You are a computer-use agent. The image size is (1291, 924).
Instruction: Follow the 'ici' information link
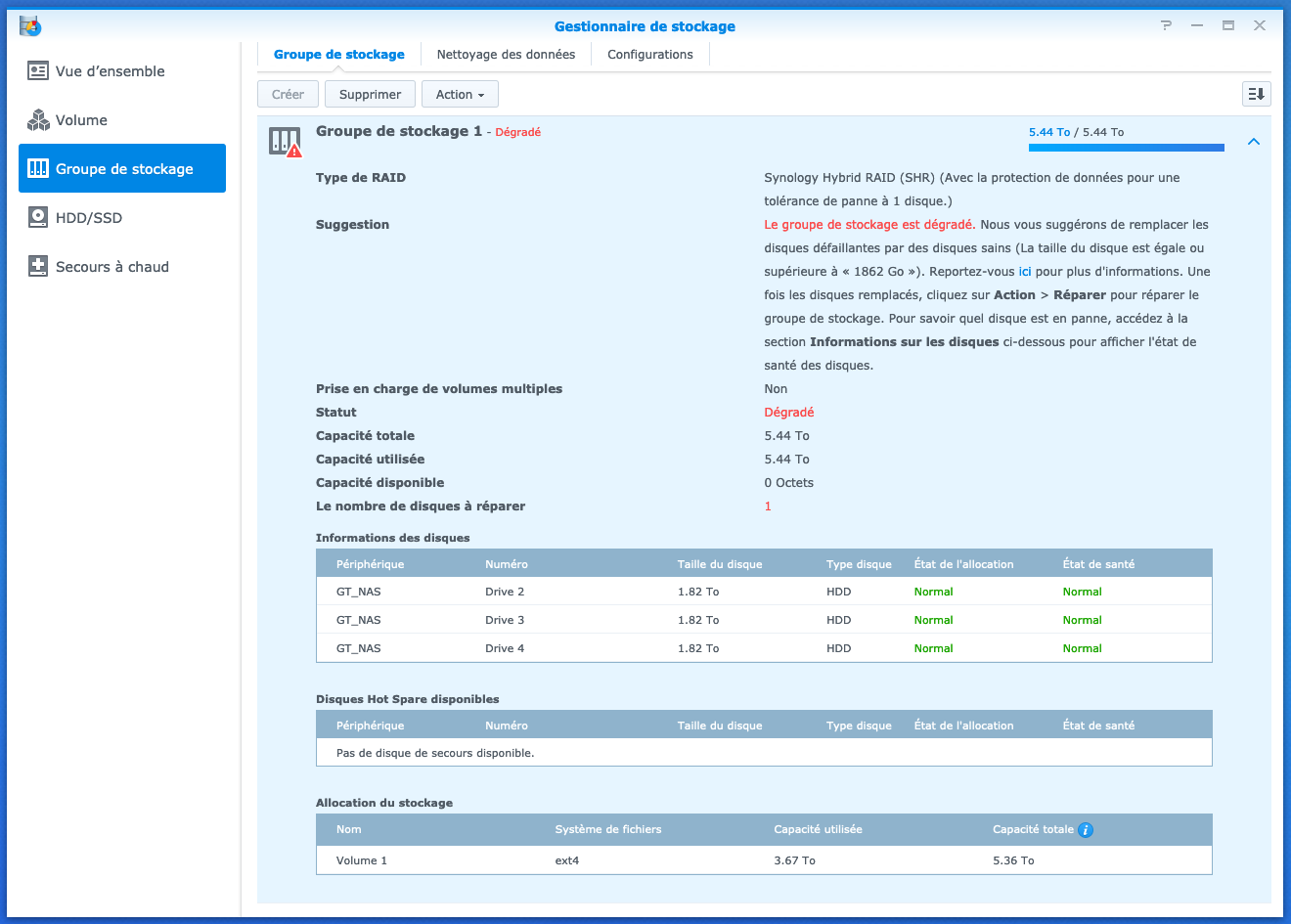1025,272
